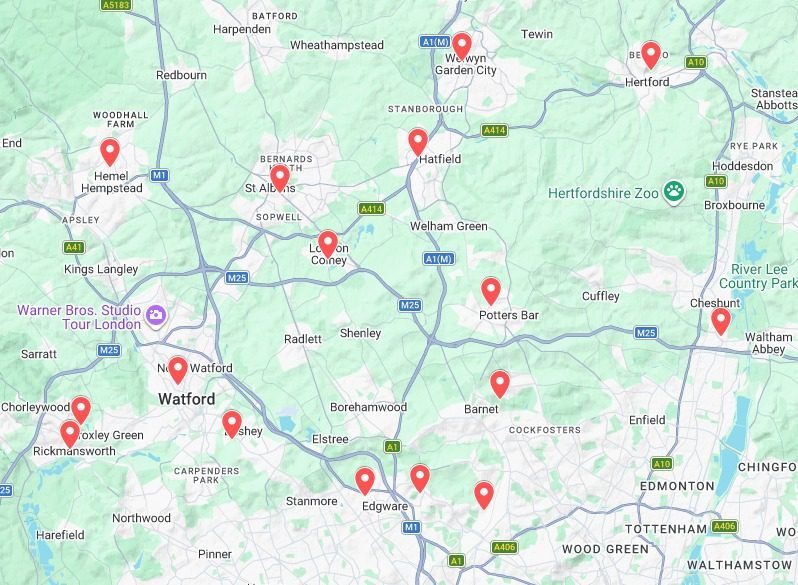The height and width of the screenshot is (585, 798).
Task: Click the Hatfield location pin
Action: coord(418,142)
